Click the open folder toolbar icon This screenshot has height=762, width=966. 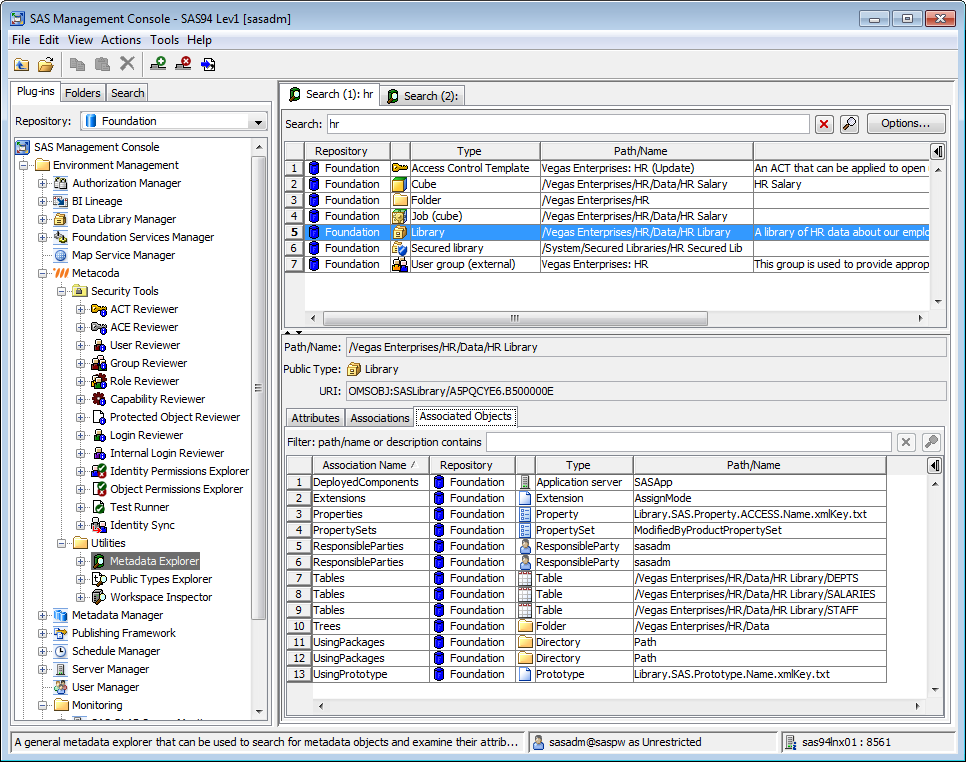[46, 64]
